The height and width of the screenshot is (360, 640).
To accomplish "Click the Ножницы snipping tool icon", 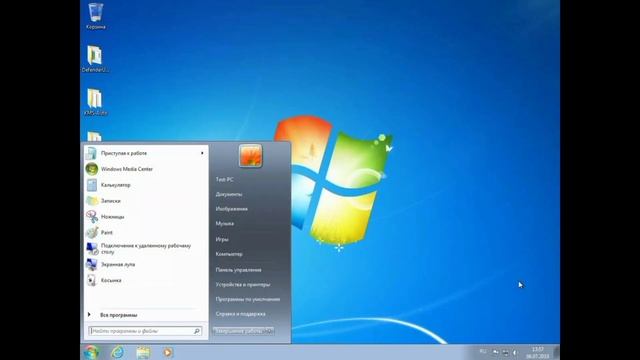I will (x=92, y=216).
